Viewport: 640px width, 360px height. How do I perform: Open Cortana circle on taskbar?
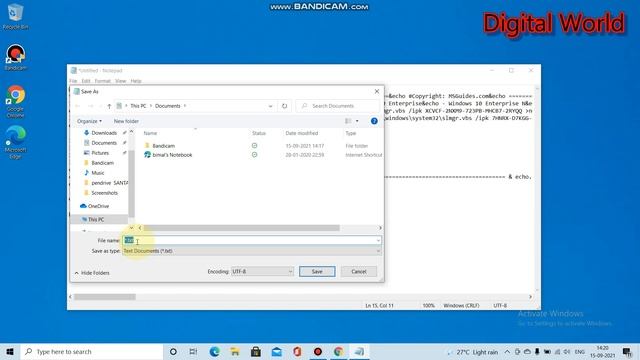(173, 351)
